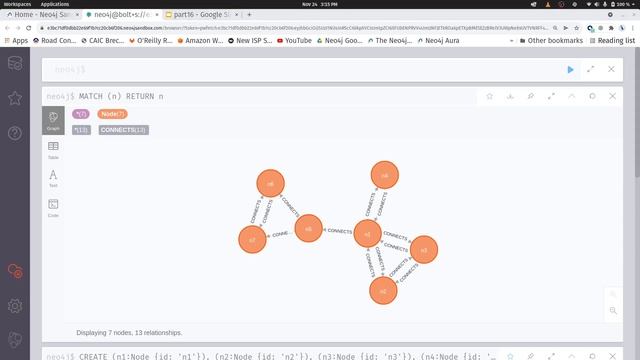
Task: Select graph node n5
Action: [x=308, y=229]
